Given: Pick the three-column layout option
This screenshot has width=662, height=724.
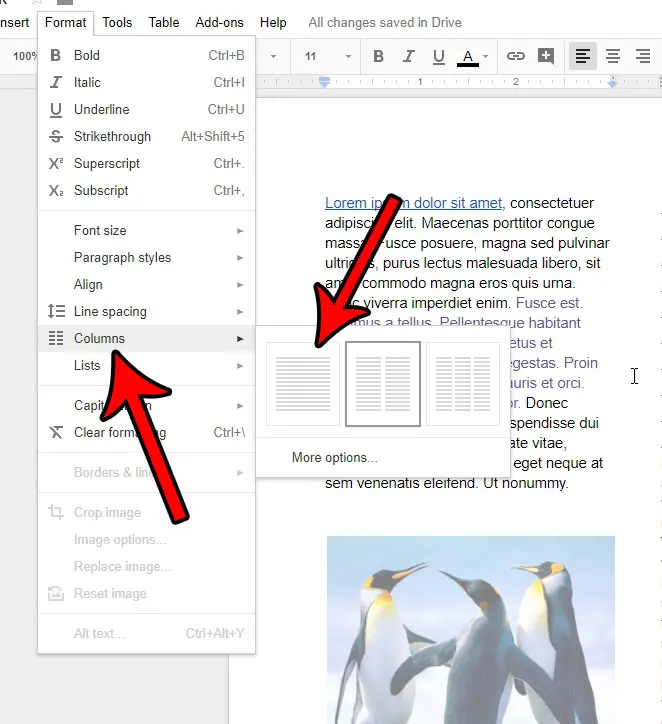Looking at the screenshot, I should pyautogui.click(x=463, y=383).
